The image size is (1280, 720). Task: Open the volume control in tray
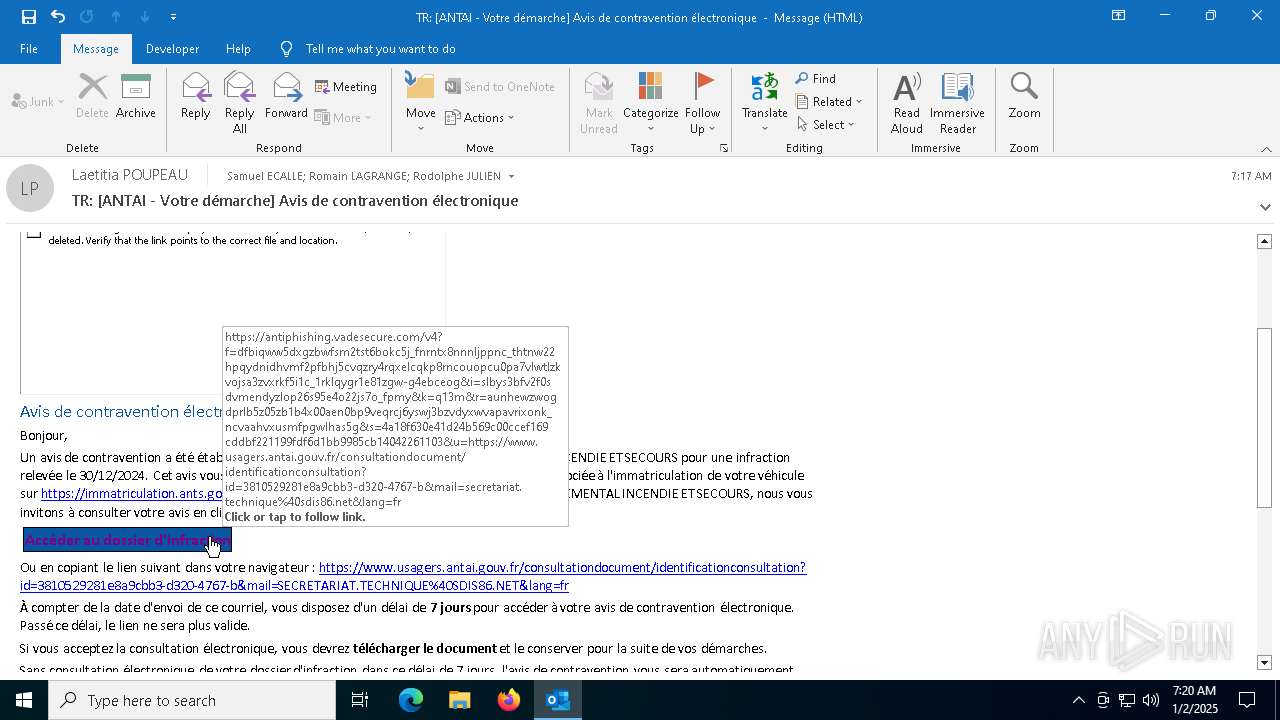coord(1151,700)
